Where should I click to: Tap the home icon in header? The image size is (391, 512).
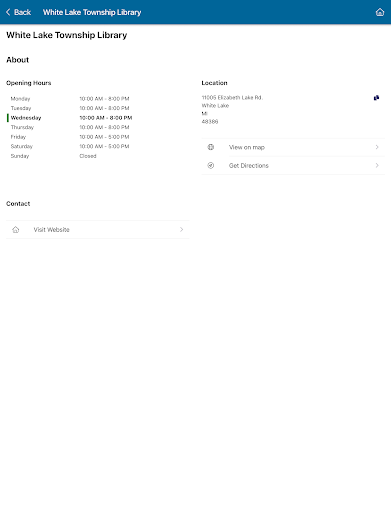click(x=380, y=12)
